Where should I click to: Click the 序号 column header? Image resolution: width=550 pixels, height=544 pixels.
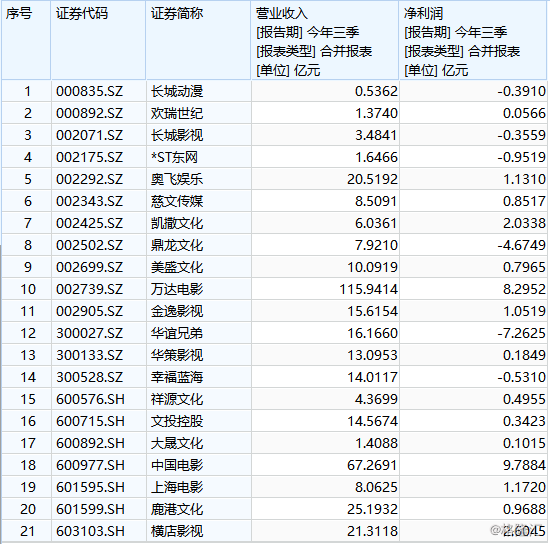26,40
